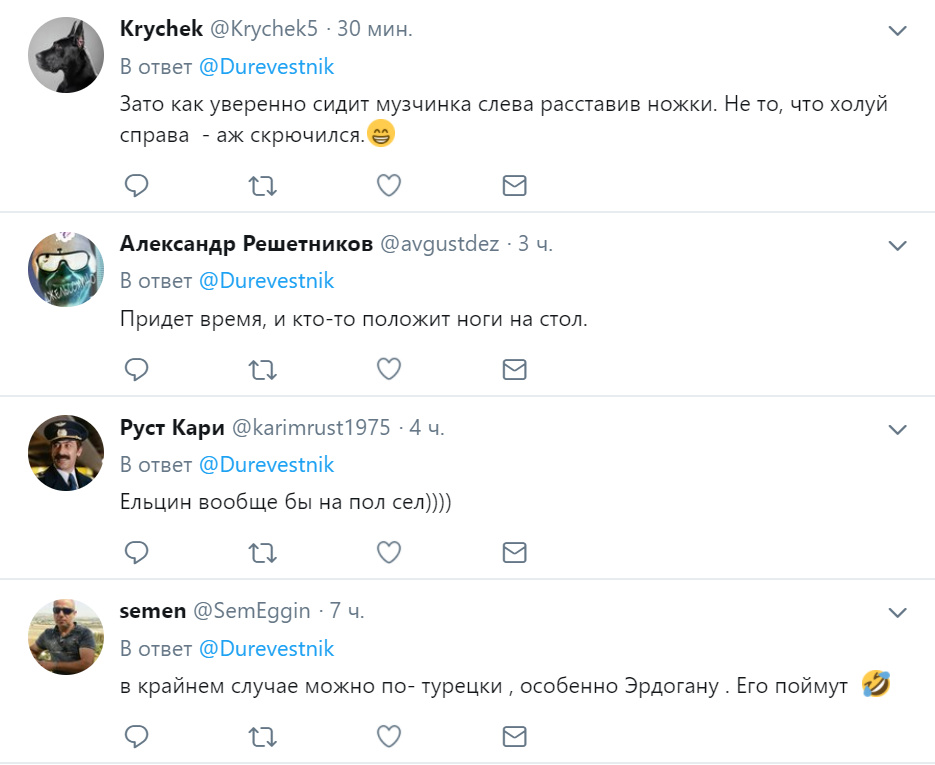Reply to Руст Кари's tweet
Image resolution: width=935 pixels, height=765 pixels.
(136, 553)
